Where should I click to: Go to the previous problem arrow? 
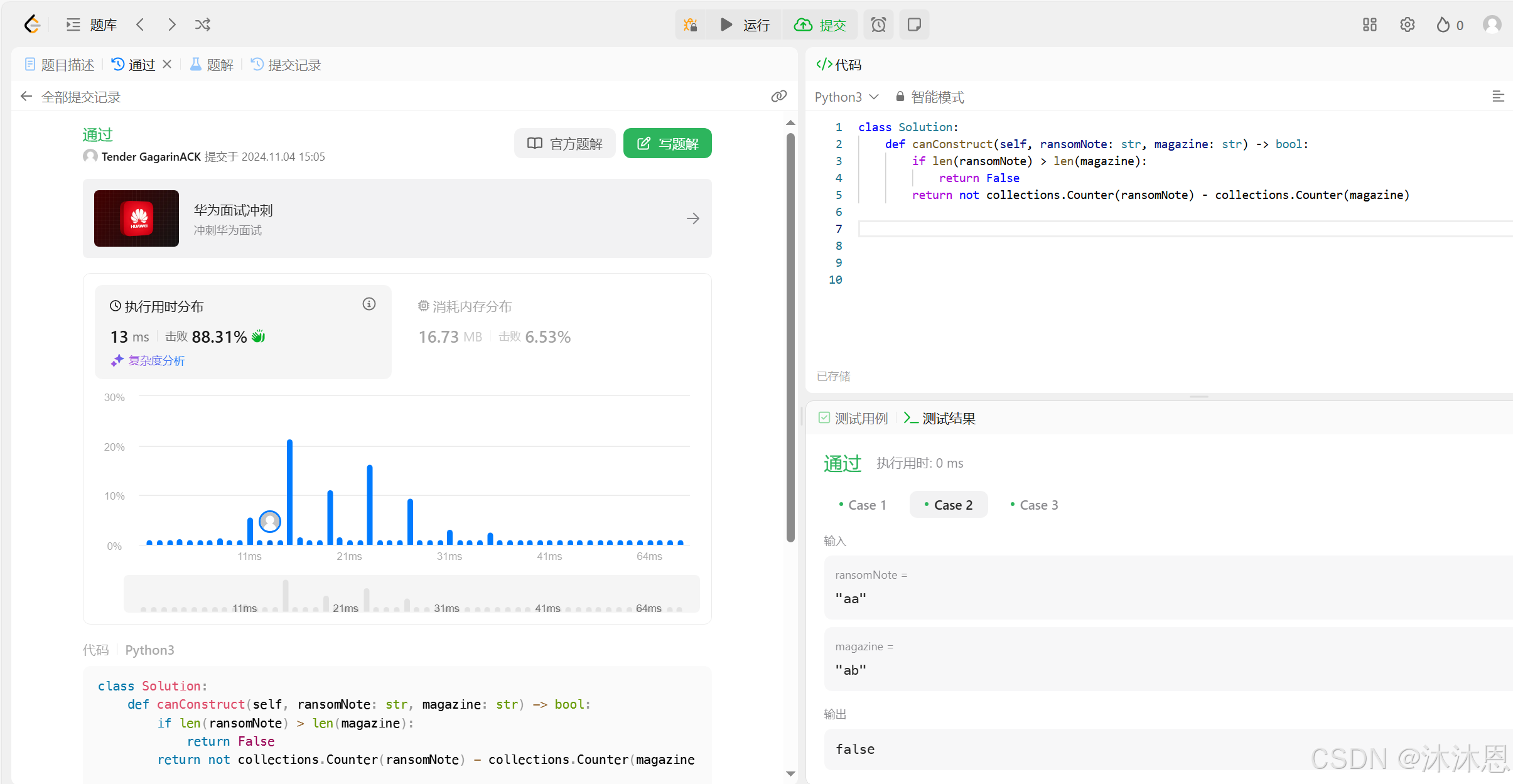[140, 24]
